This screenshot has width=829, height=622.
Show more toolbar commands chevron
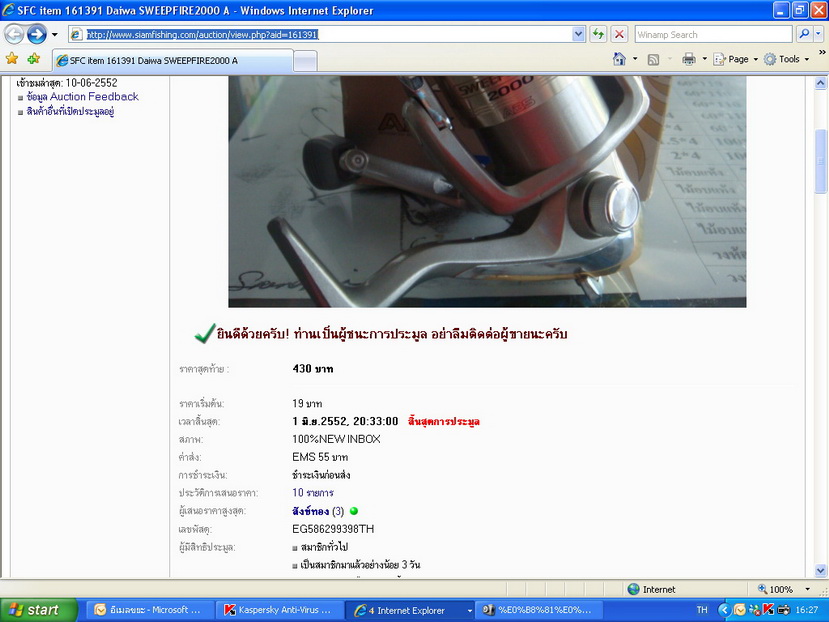click(822, 52)
